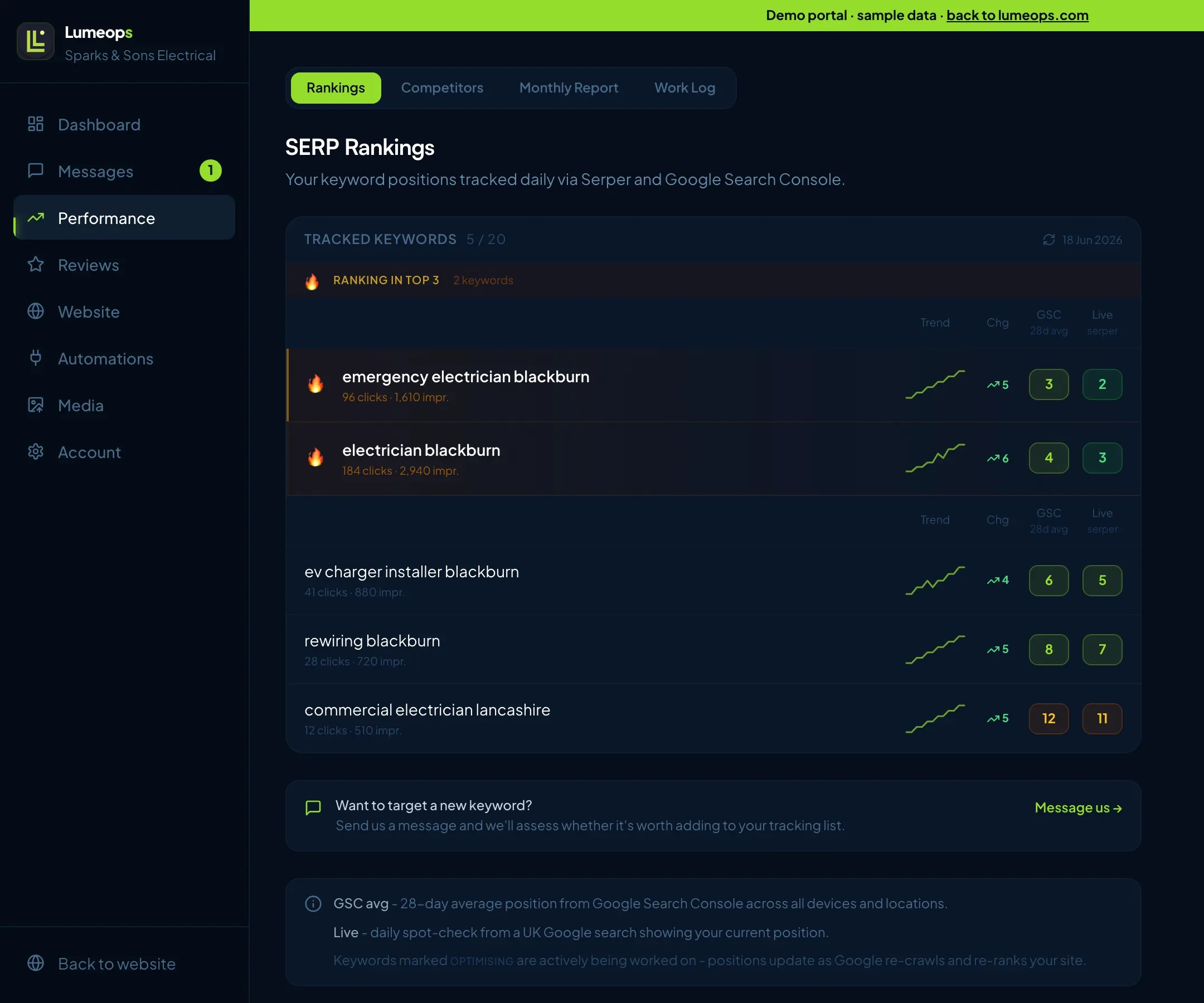Click the 2 keywords count label
Viewport: 1204px width, 1003px height.
coord(483,280)
